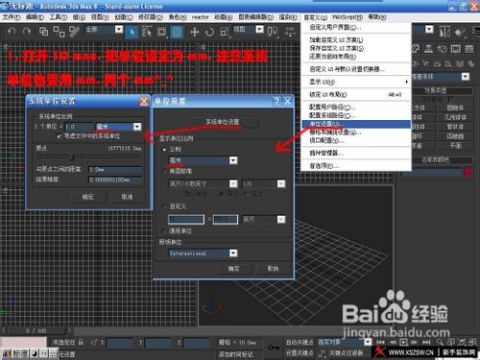Open system unit 毫米 dropdown
Viewport: 480px width, 360px height.
click(137, 127)
